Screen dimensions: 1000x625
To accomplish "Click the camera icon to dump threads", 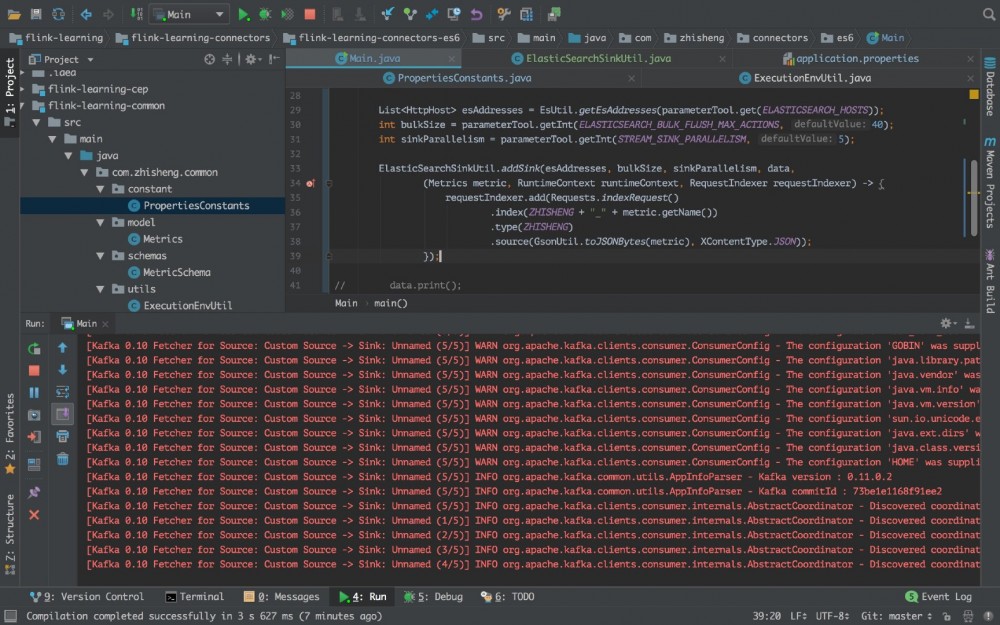I will click(34, 415).
